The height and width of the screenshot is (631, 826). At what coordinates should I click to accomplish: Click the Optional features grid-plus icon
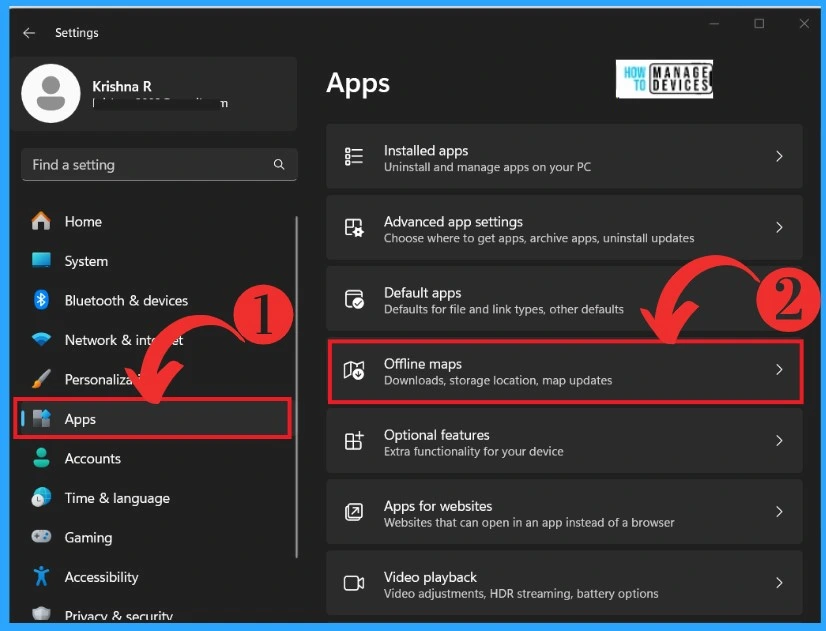click(353, 440)
